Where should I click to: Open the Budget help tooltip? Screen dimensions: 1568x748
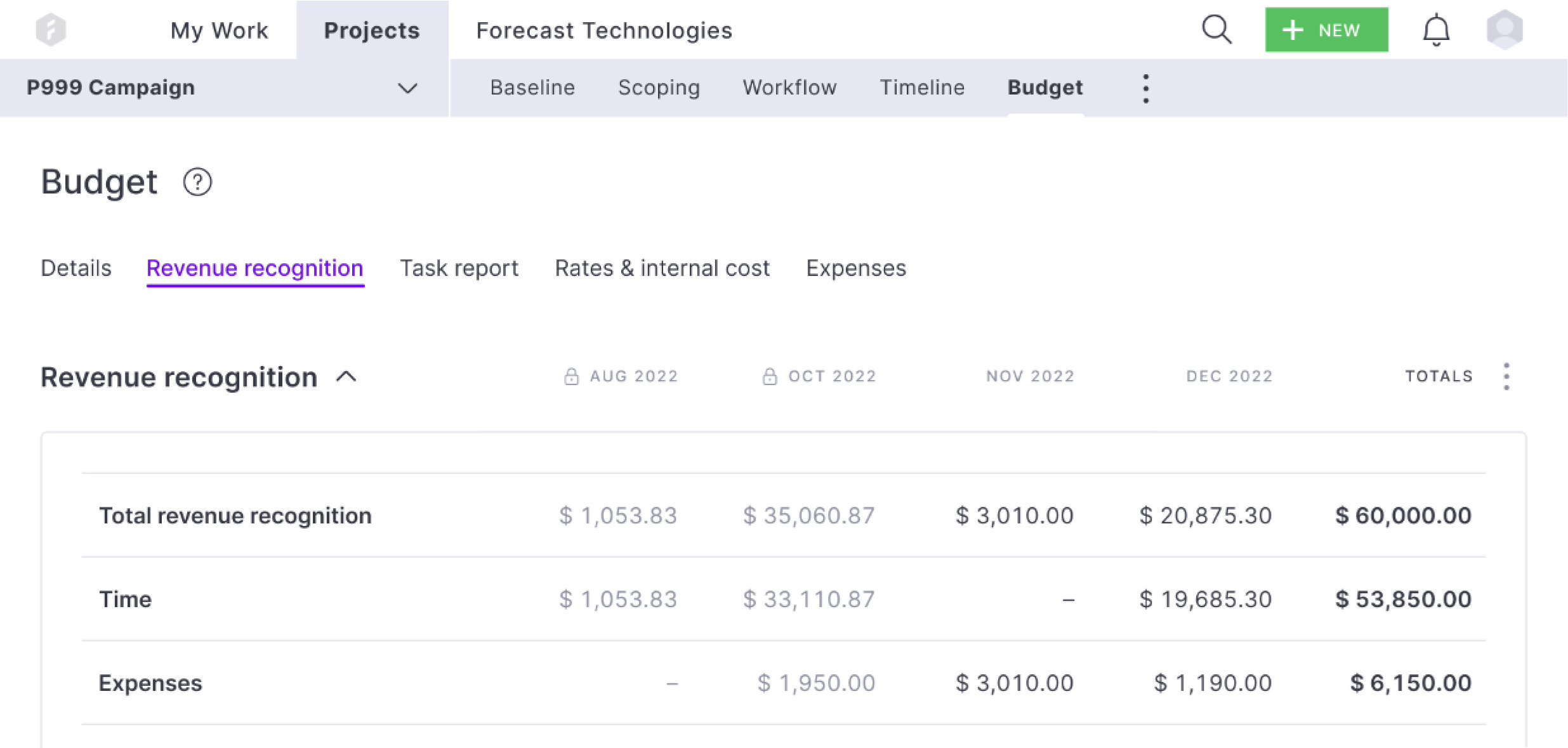197,182
